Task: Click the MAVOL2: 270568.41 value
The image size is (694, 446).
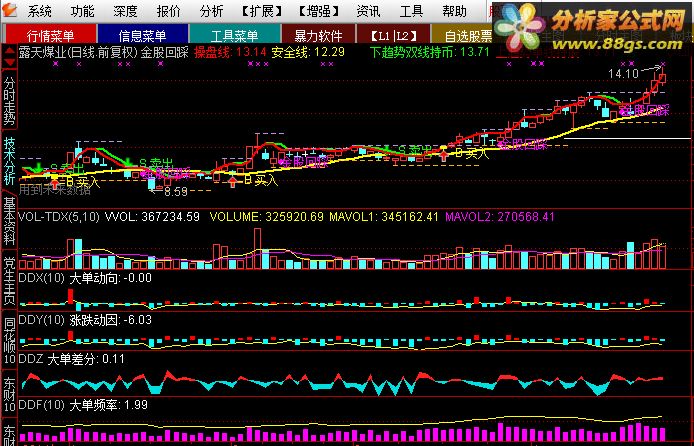Action: tap(500, 217)
